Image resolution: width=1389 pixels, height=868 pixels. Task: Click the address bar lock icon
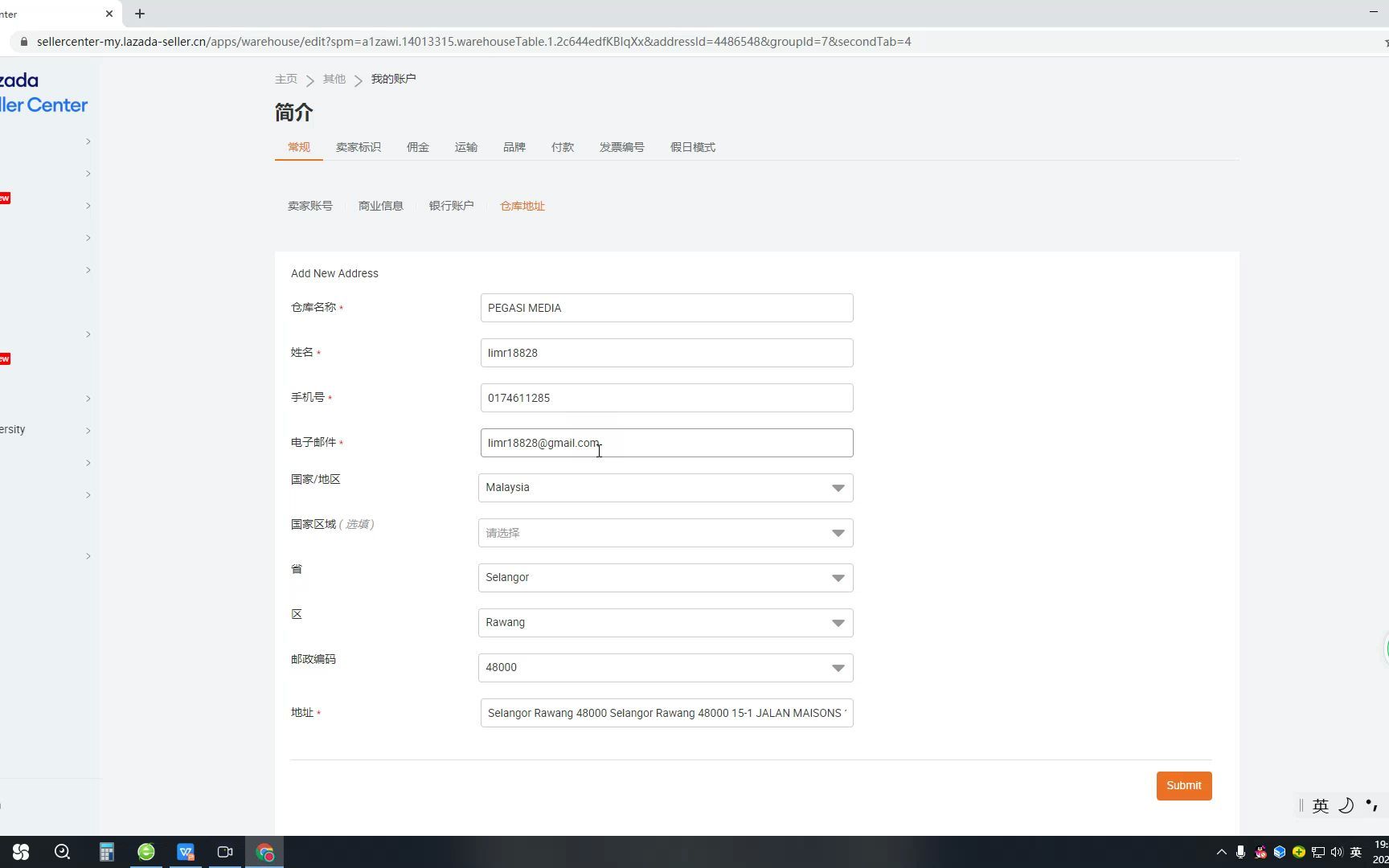(x=23, y=42)
